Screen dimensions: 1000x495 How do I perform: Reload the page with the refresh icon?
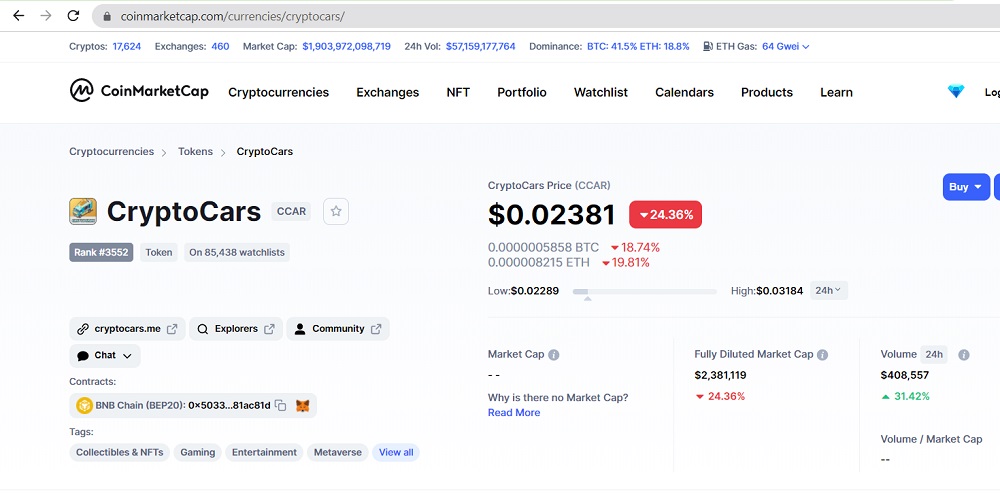click(x=73, y=16)
